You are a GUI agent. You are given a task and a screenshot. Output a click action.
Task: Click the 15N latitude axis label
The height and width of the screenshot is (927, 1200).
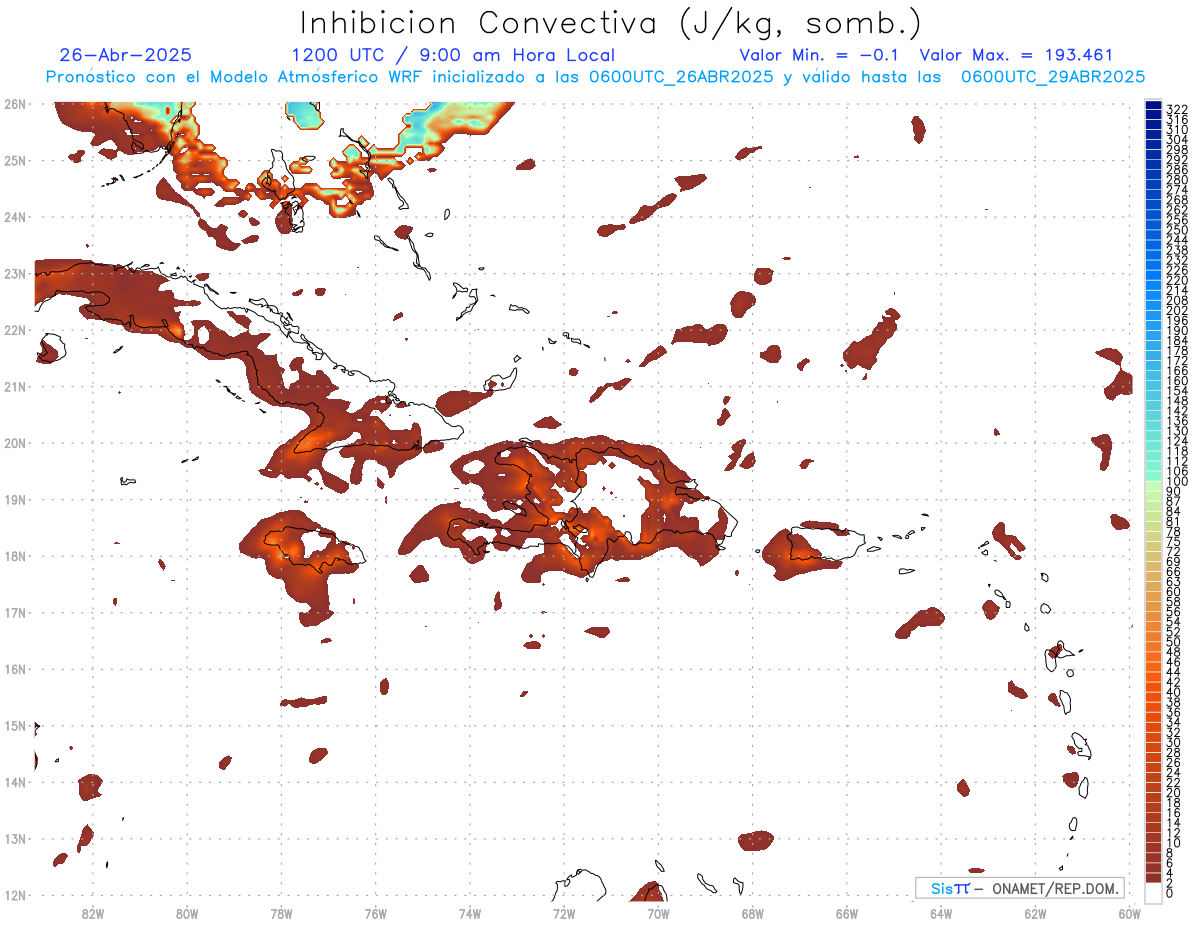pyautogui.click(x=16, y=726)
